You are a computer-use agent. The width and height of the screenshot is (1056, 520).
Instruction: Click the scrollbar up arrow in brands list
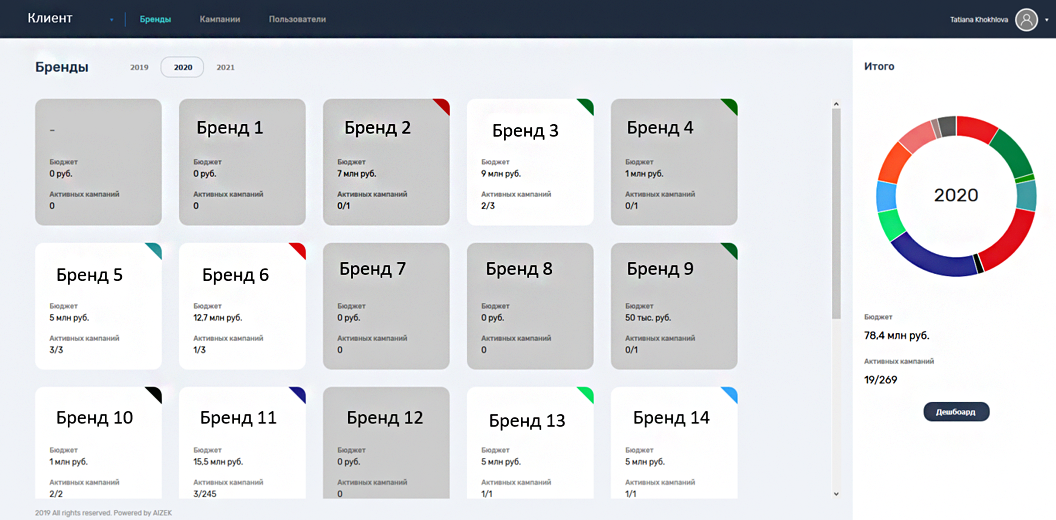coord(836,103)
